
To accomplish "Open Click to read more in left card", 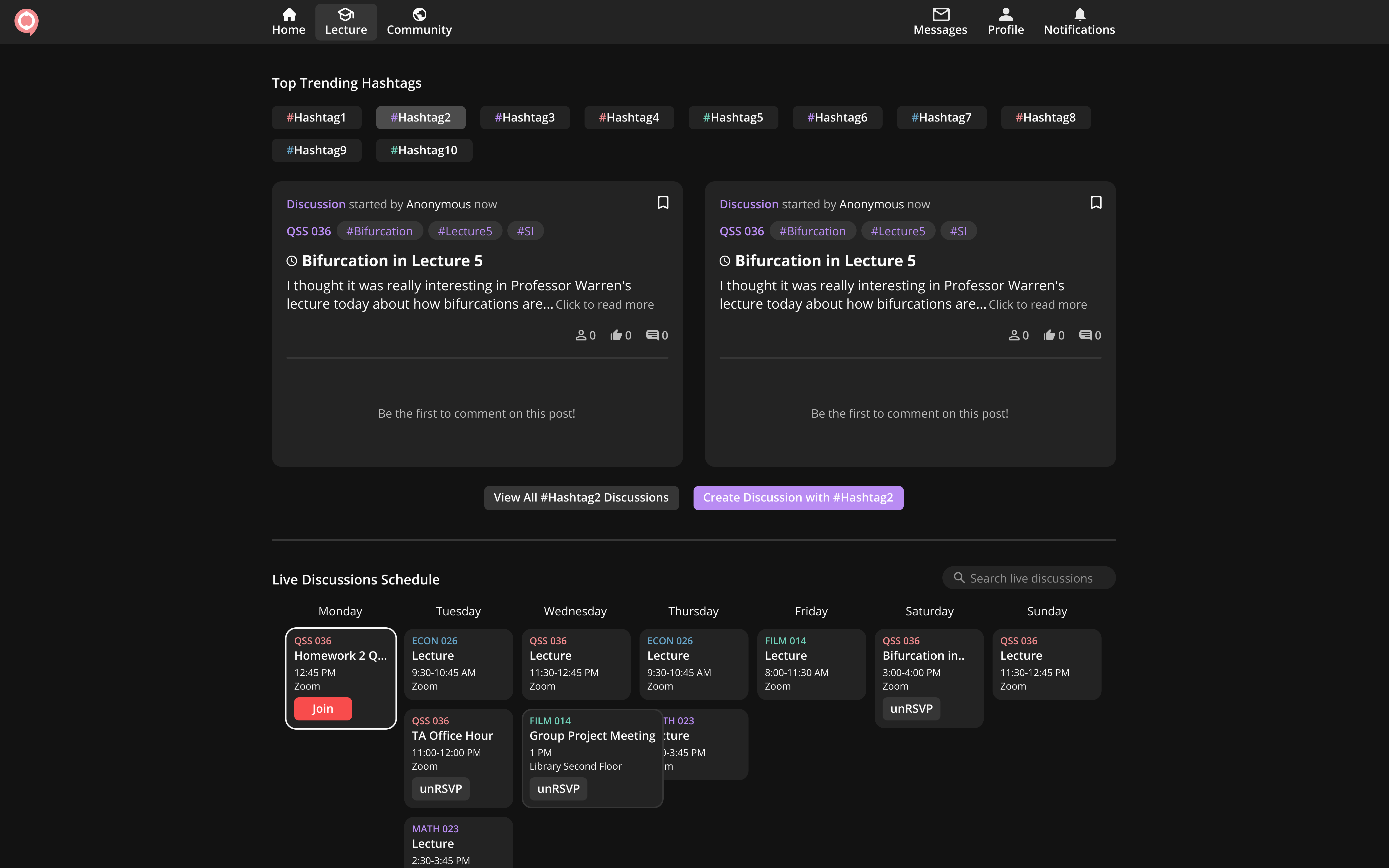I will click(605, 305).
